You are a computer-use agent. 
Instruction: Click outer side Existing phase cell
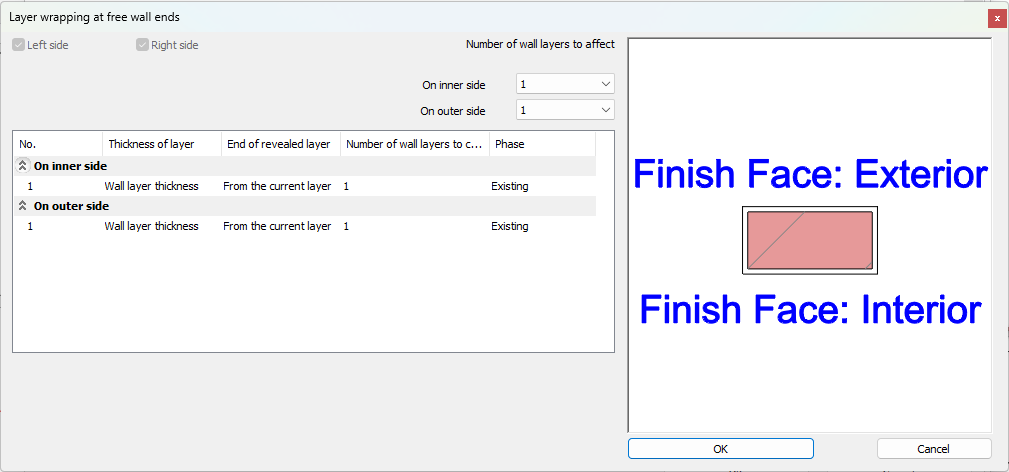pyautogui.click(x=510, y=226)
